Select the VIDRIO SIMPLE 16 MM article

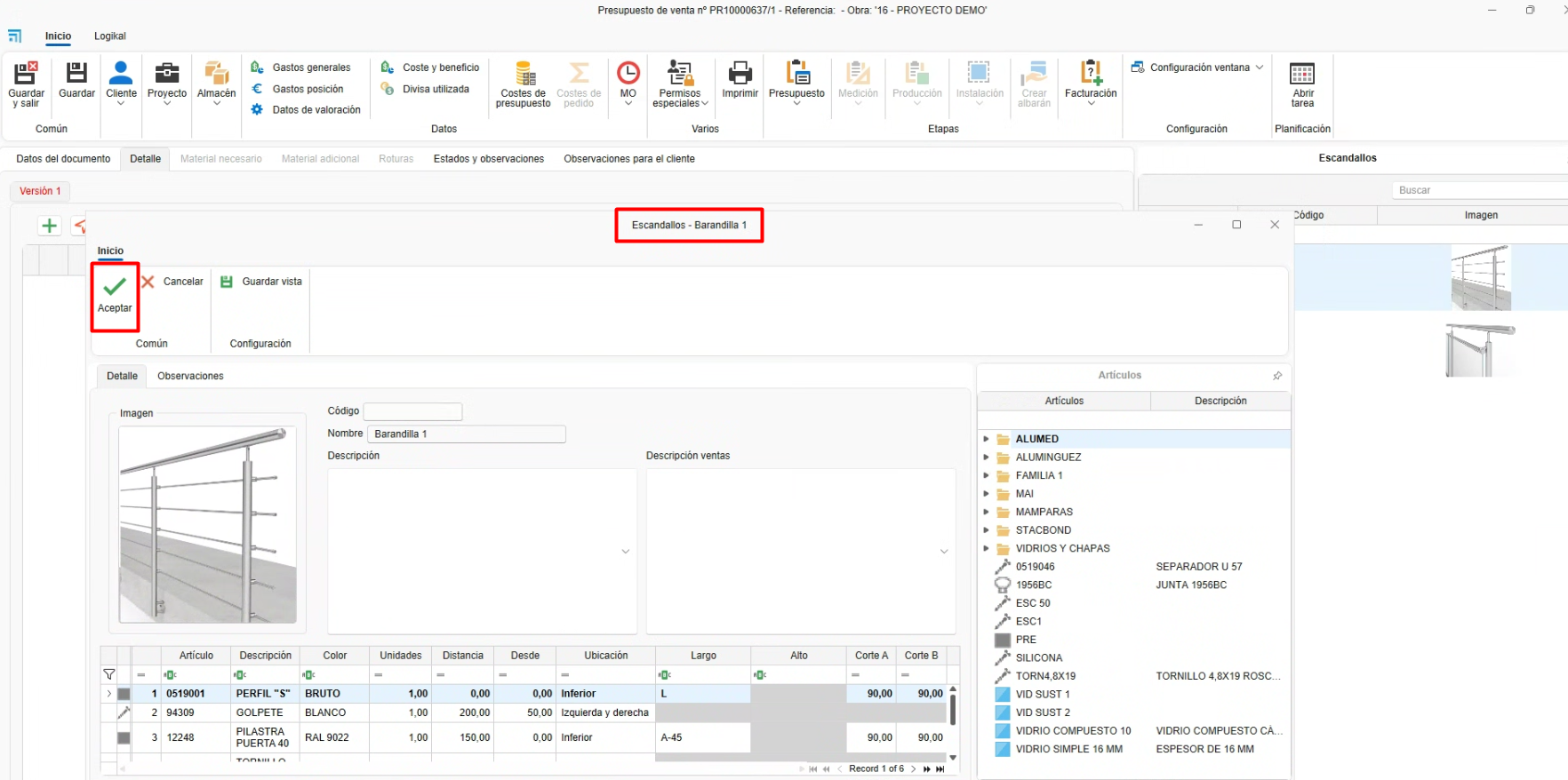coord(1068,749)
